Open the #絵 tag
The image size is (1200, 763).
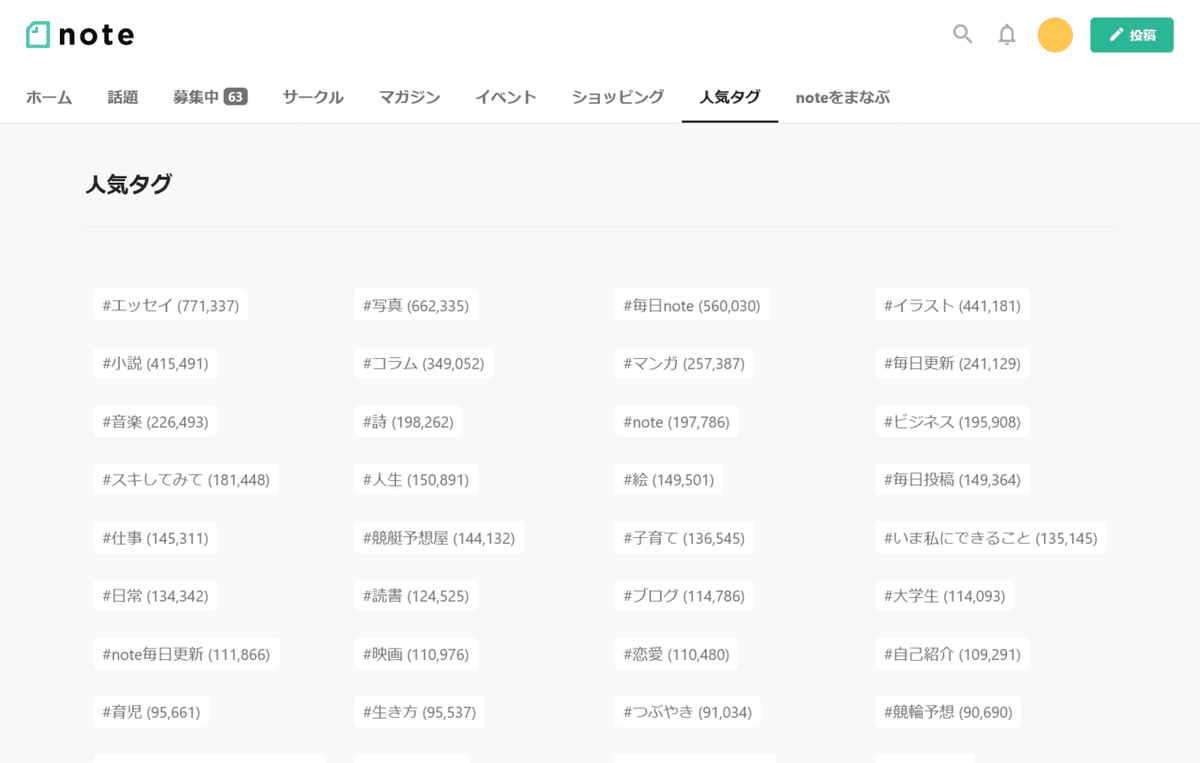click(669, 480)
